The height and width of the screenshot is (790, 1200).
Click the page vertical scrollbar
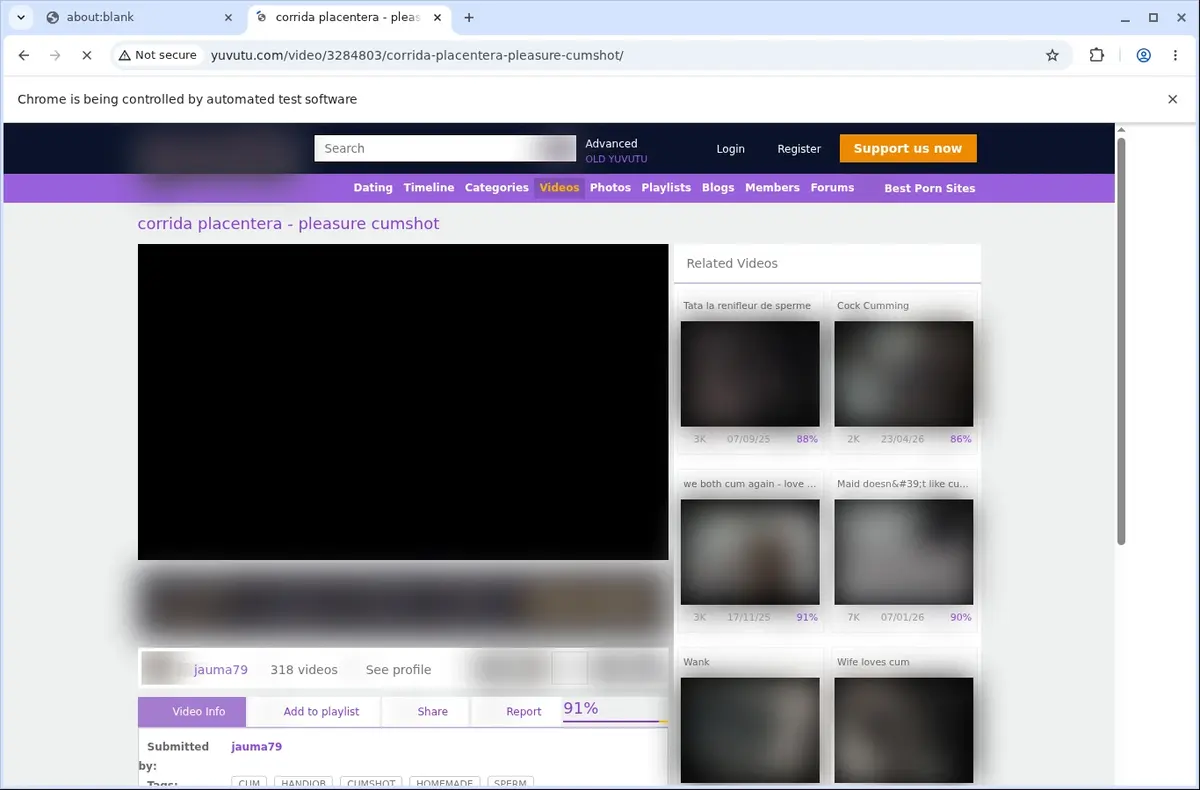click(1121, 340)
